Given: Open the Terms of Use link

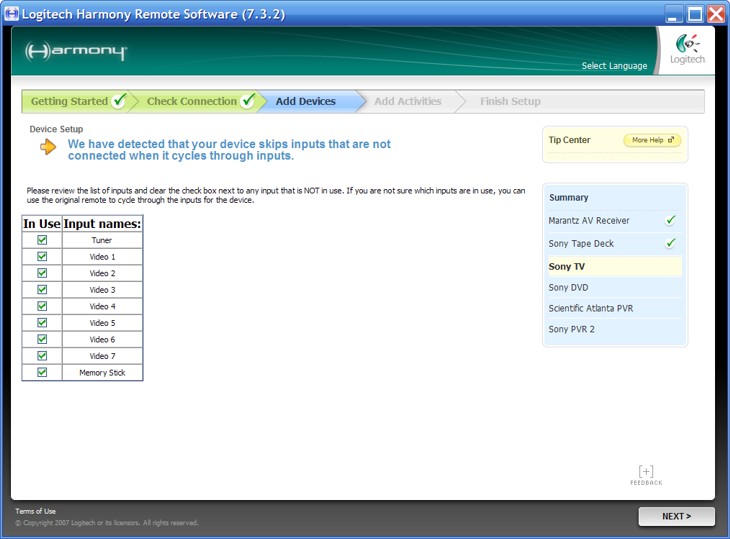Looking at the screenshot, I should 35,511.
